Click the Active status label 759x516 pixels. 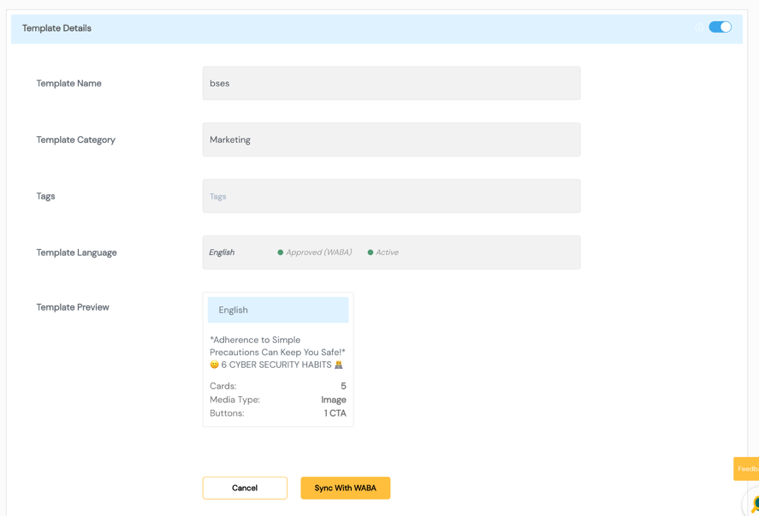coord(387,252)
